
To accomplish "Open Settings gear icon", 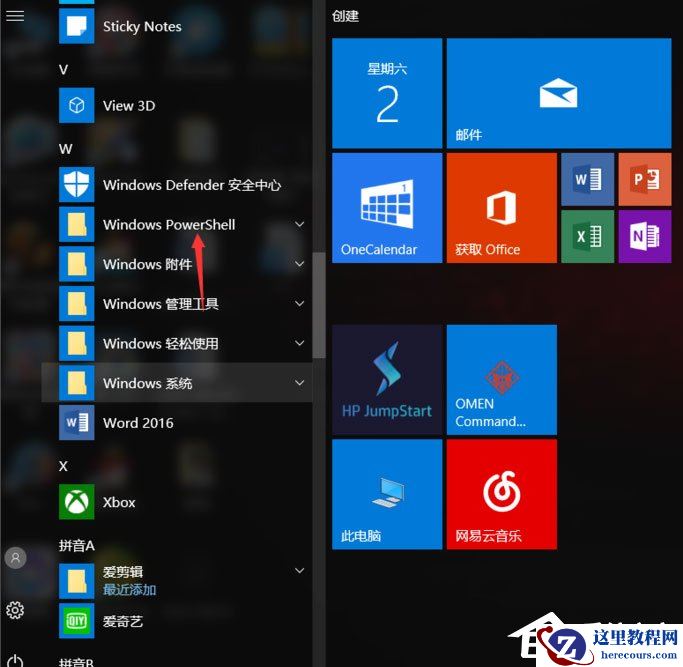I will 15,610.
